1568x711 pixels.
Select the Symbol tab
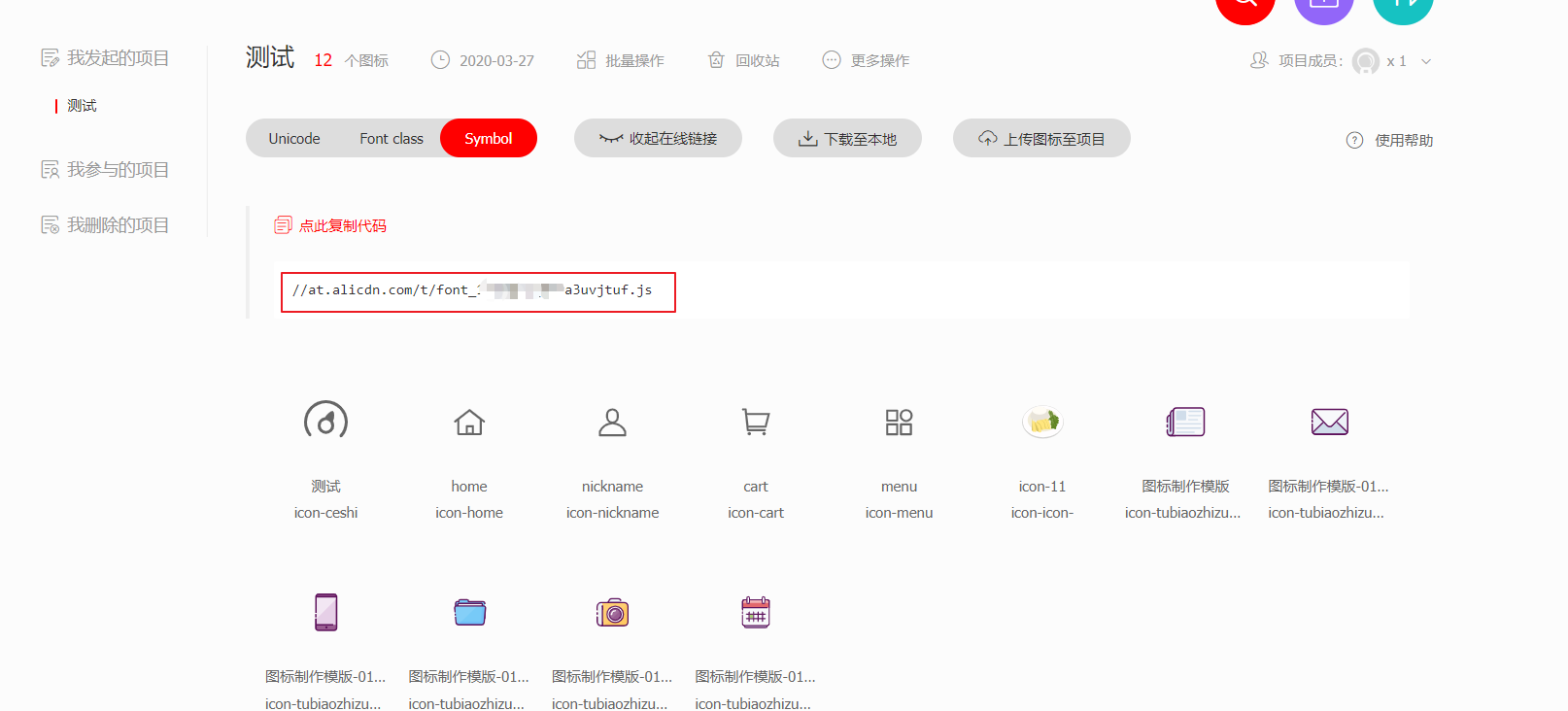coord(489,138)
